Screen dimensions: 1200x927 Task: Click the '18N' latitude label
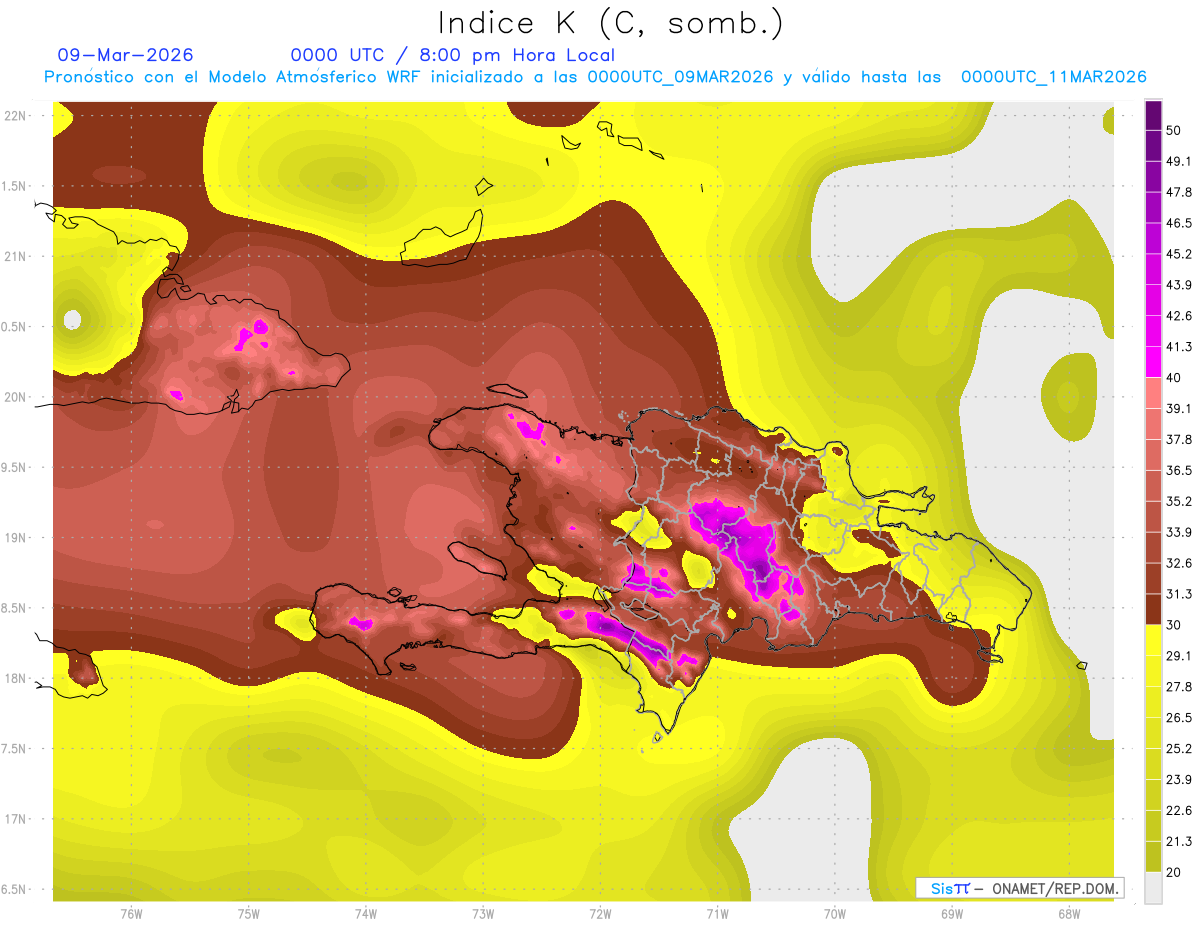(x=17, y=678)
